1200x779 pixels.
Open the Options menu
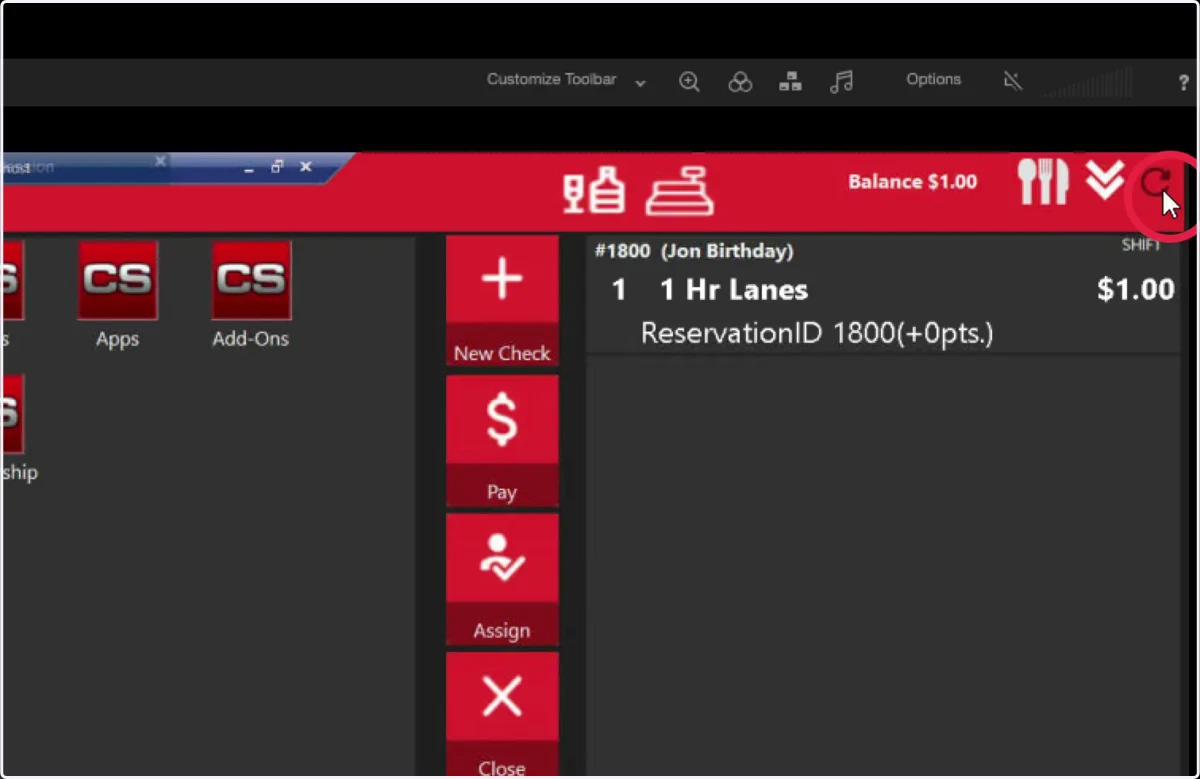933,79
